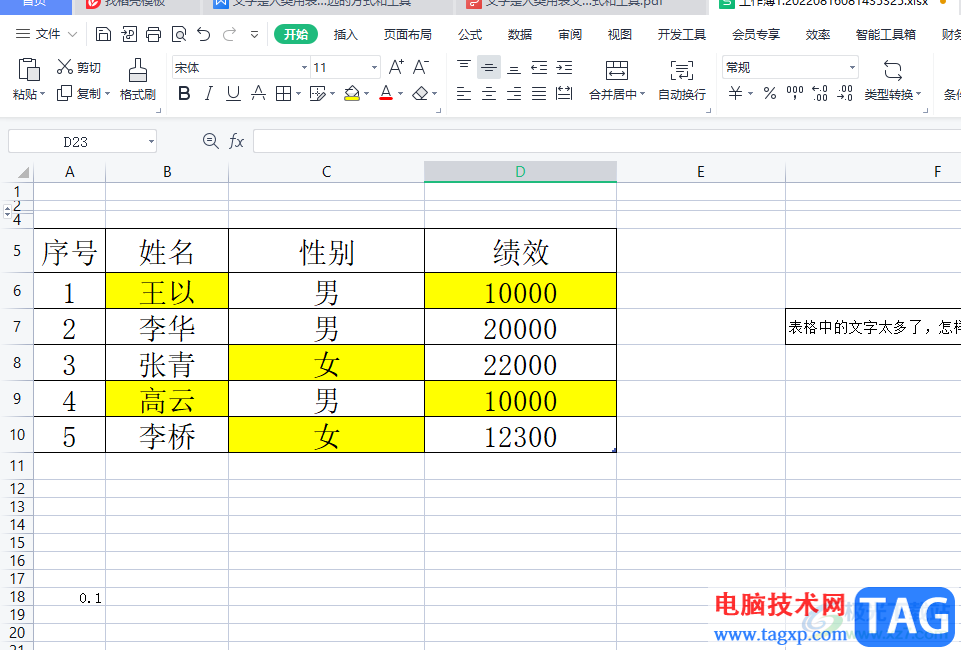961x650 pixels.
Task: Expand collapsed rows 2-3 outline button
Action: (7, 211)
